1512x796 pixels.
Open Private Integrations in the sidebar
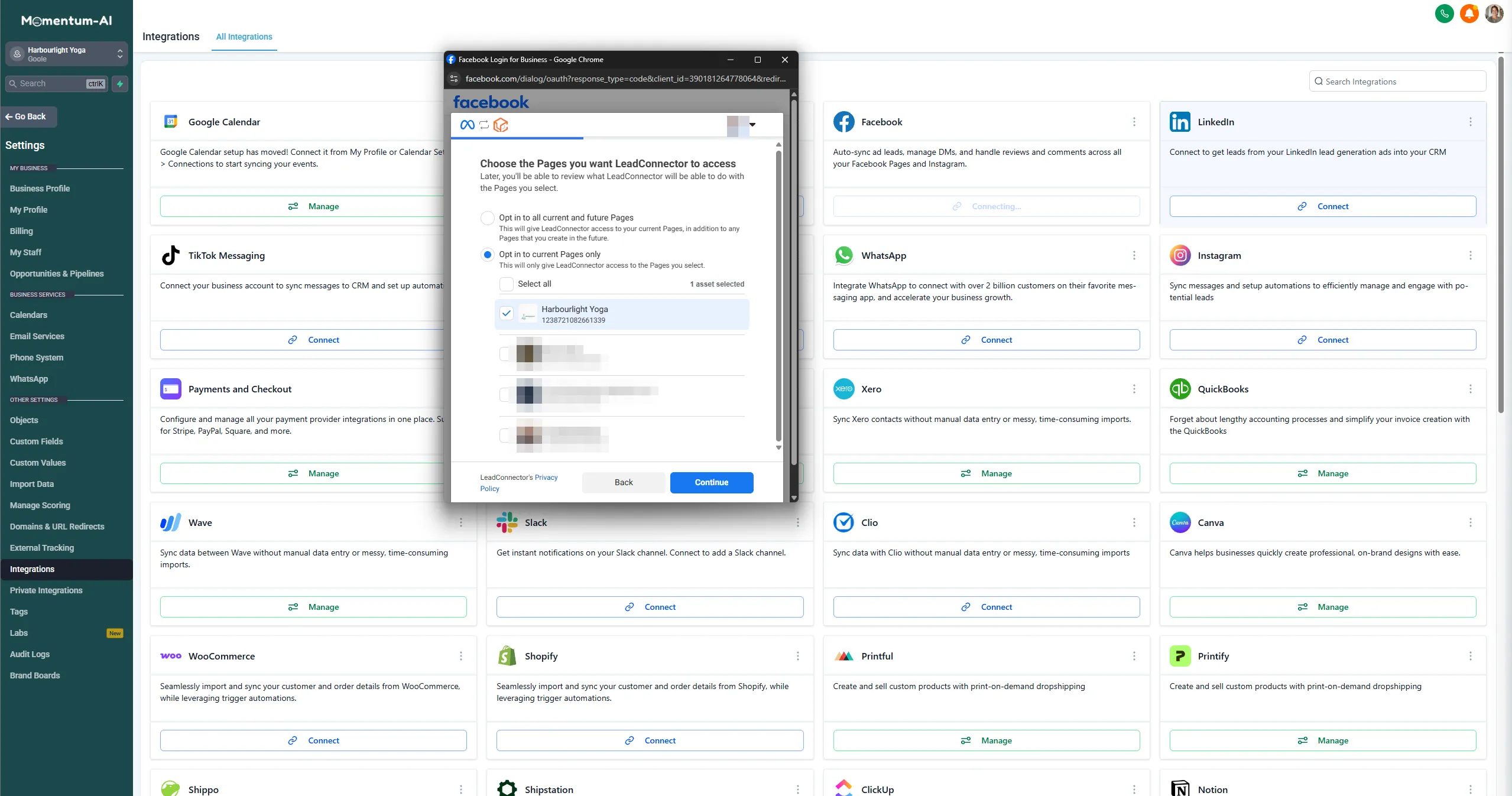[46, 590]
